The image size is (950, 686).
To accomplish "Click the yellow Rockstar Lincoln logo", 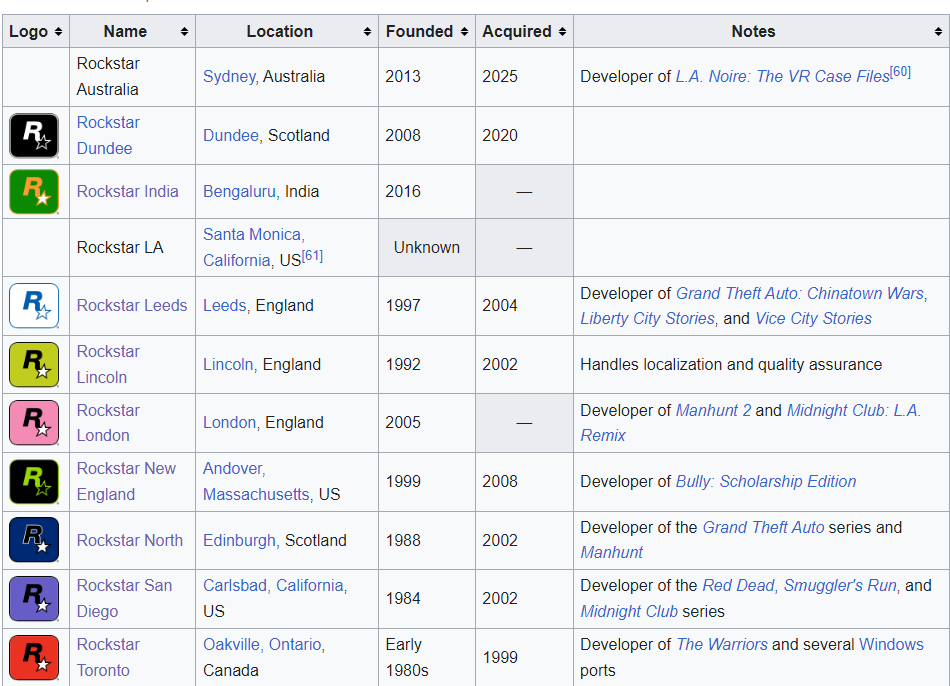I will point(34,364).
